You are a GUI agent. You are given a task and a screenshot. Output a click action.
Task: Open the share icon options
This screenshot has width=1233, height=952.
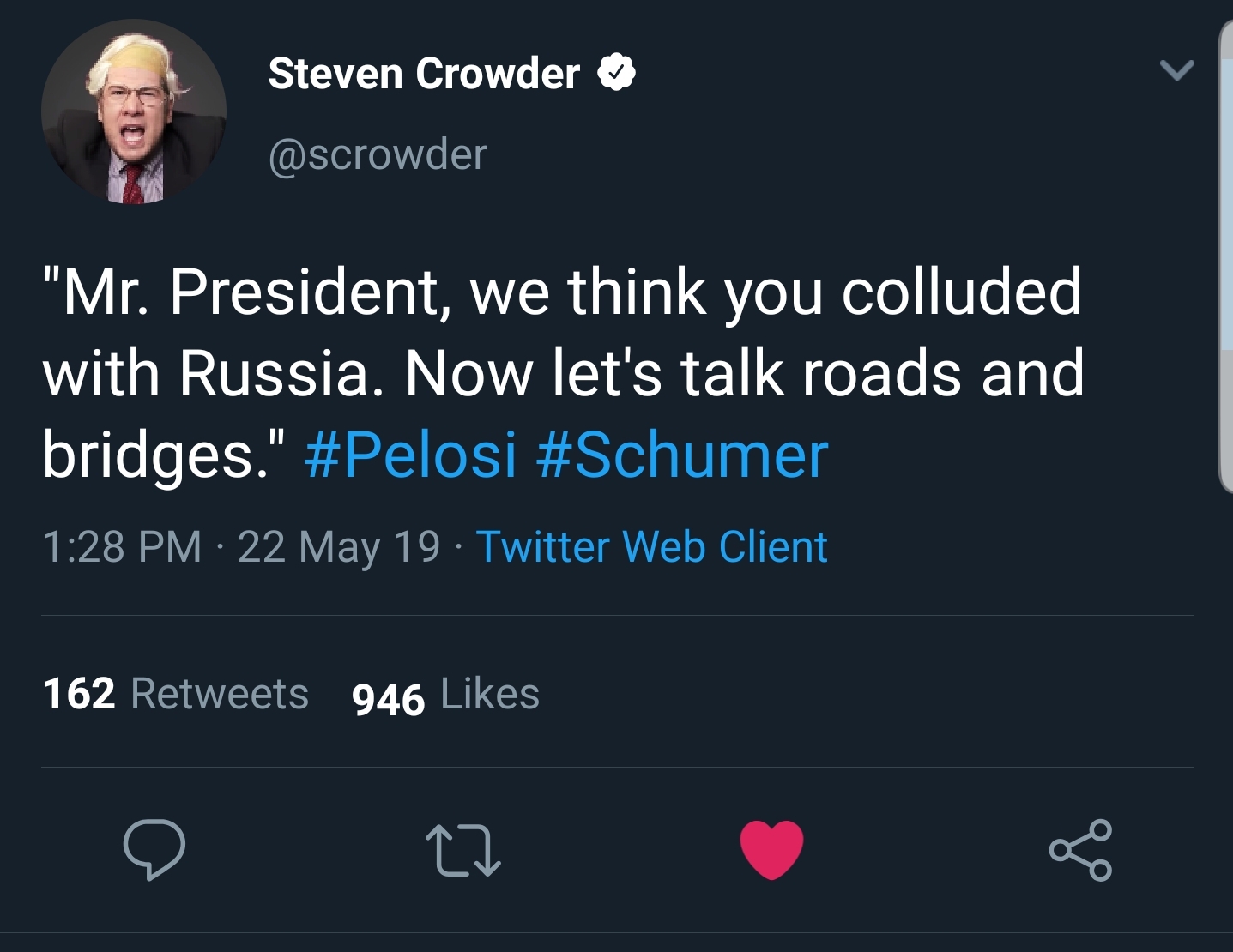(x=1080, y=850)
